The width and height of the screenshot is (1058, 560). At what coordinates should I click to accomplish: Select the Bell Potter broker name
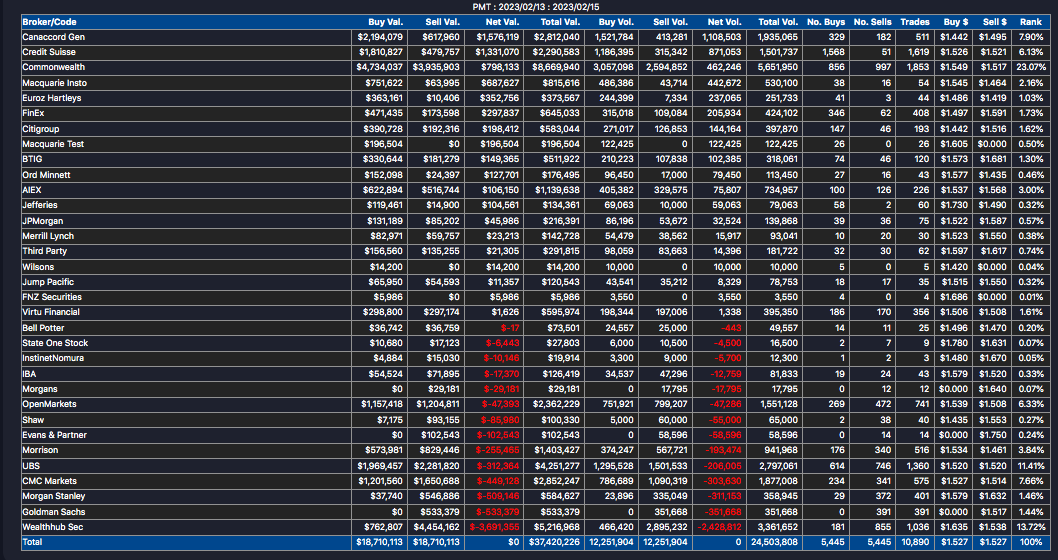pos(43,328)
